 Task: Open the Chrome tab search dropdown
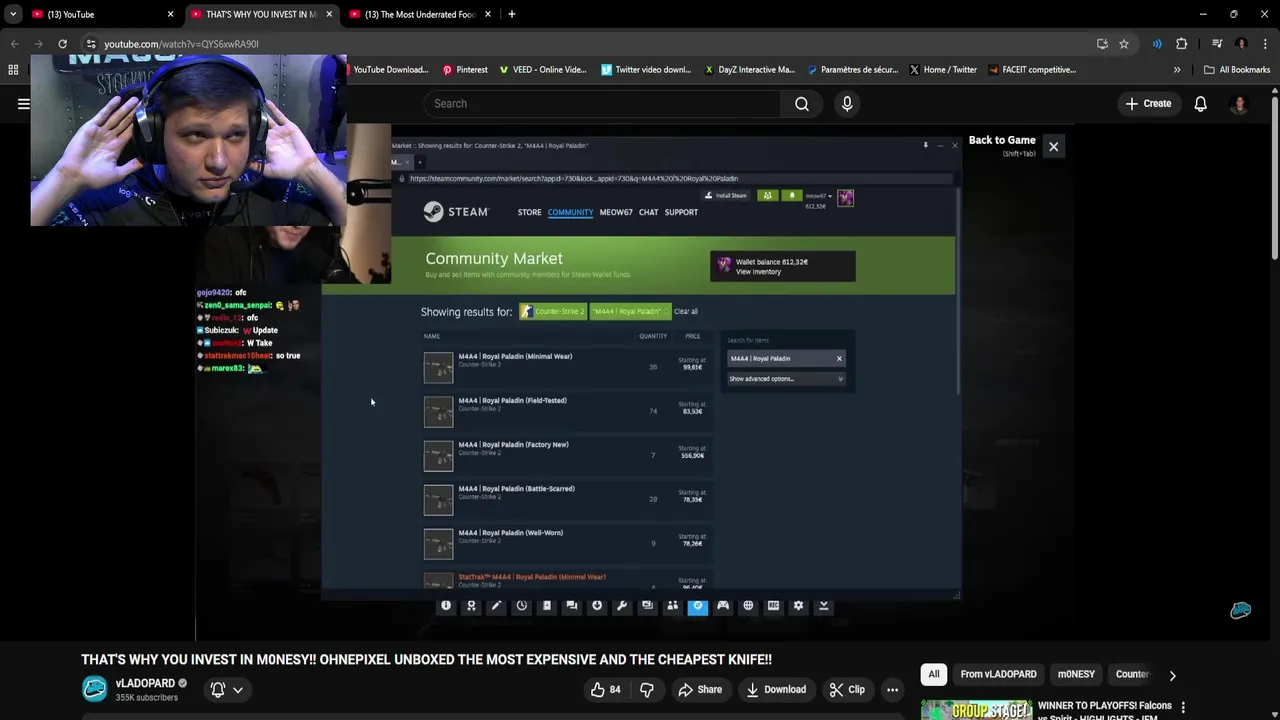13,14
